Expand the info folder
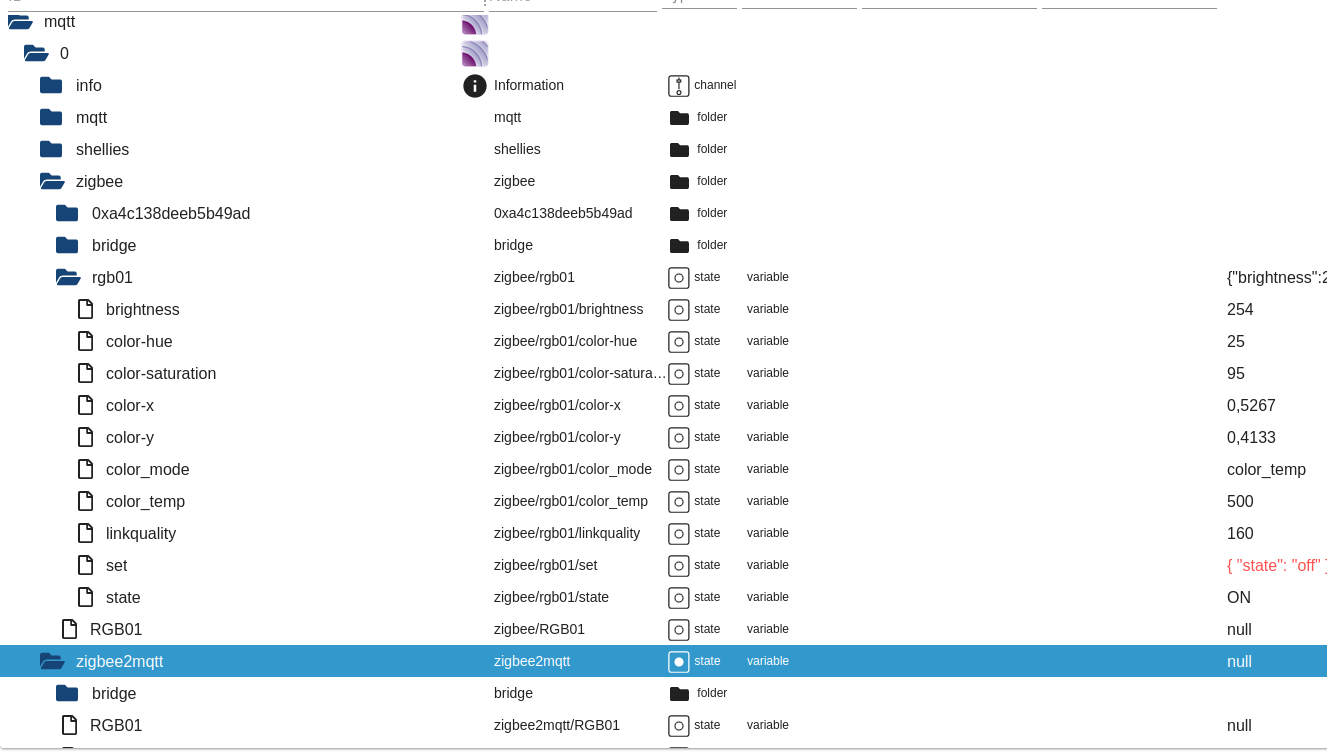The width and height of the screenshot is (1327, 753). click(x=51, y=85)
